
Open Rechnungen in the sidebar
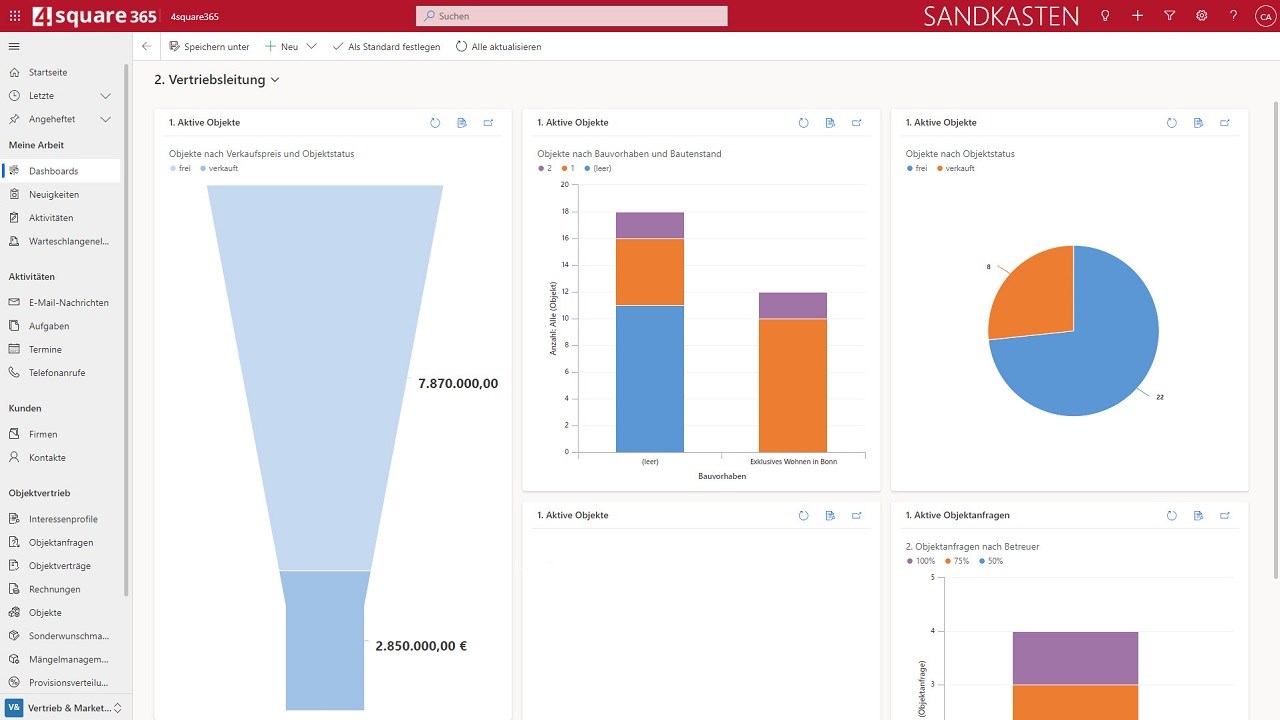click(60, 590)
